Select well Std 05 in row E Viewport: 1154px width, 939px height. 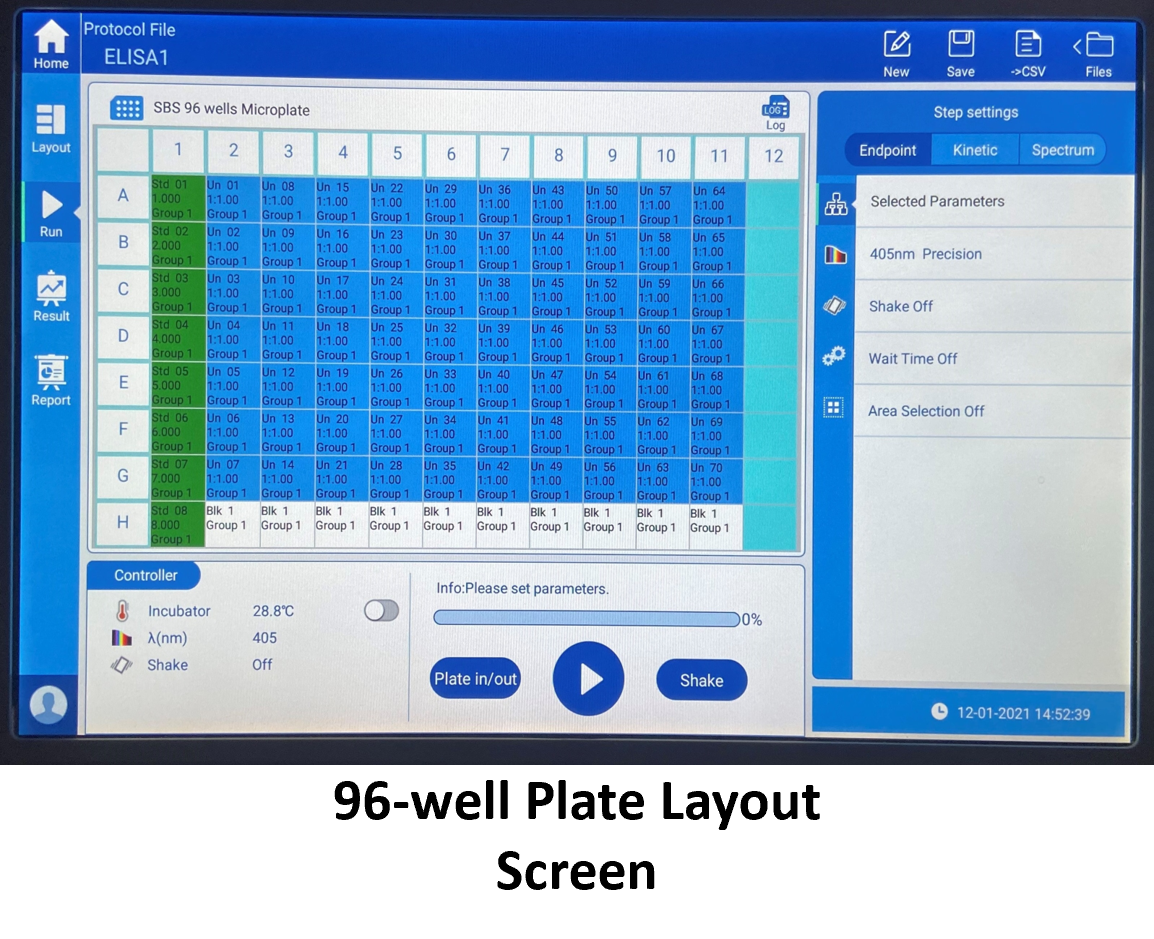[177, 385]
